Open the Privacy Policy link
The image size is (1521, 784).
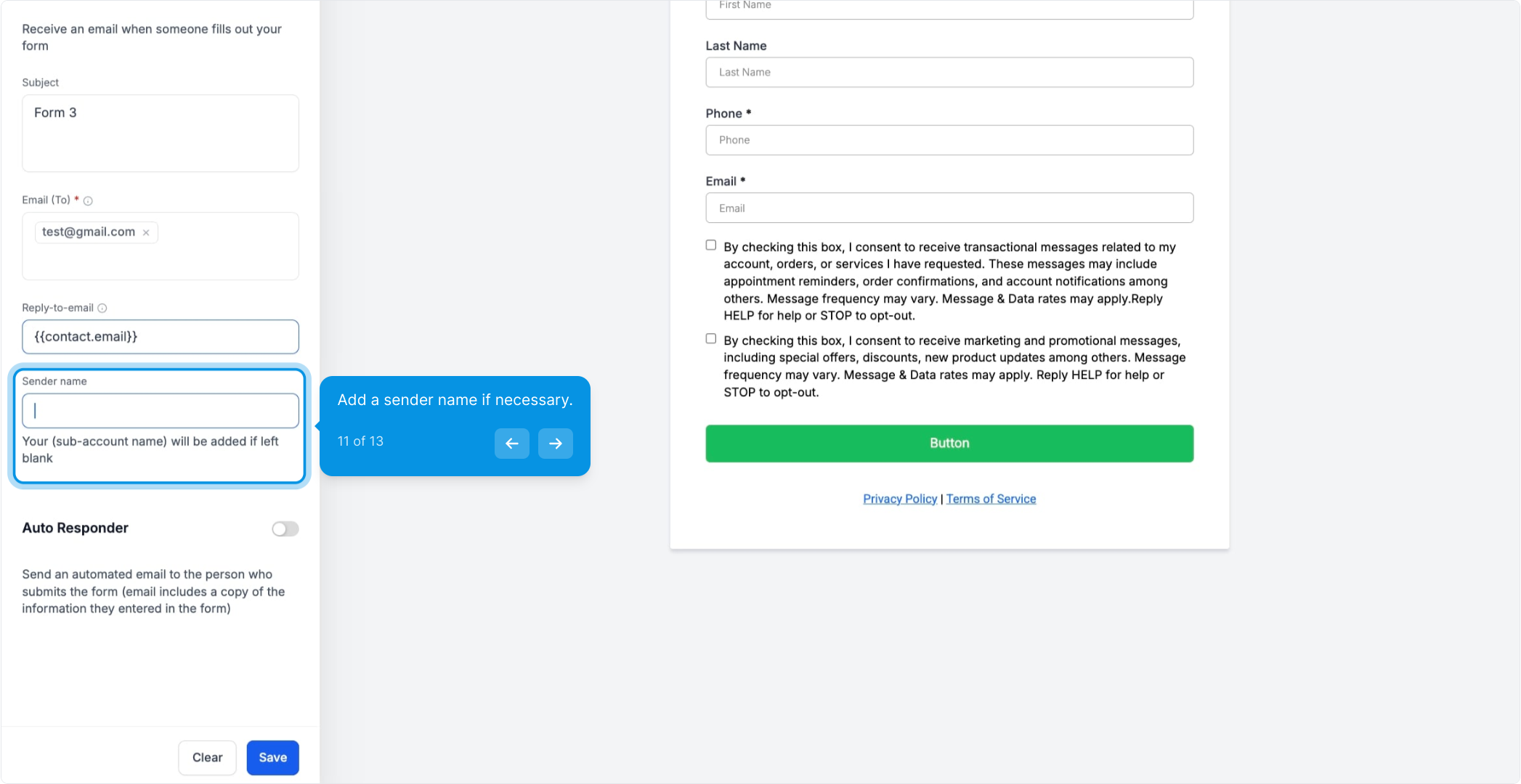click(x=900, y=499)
